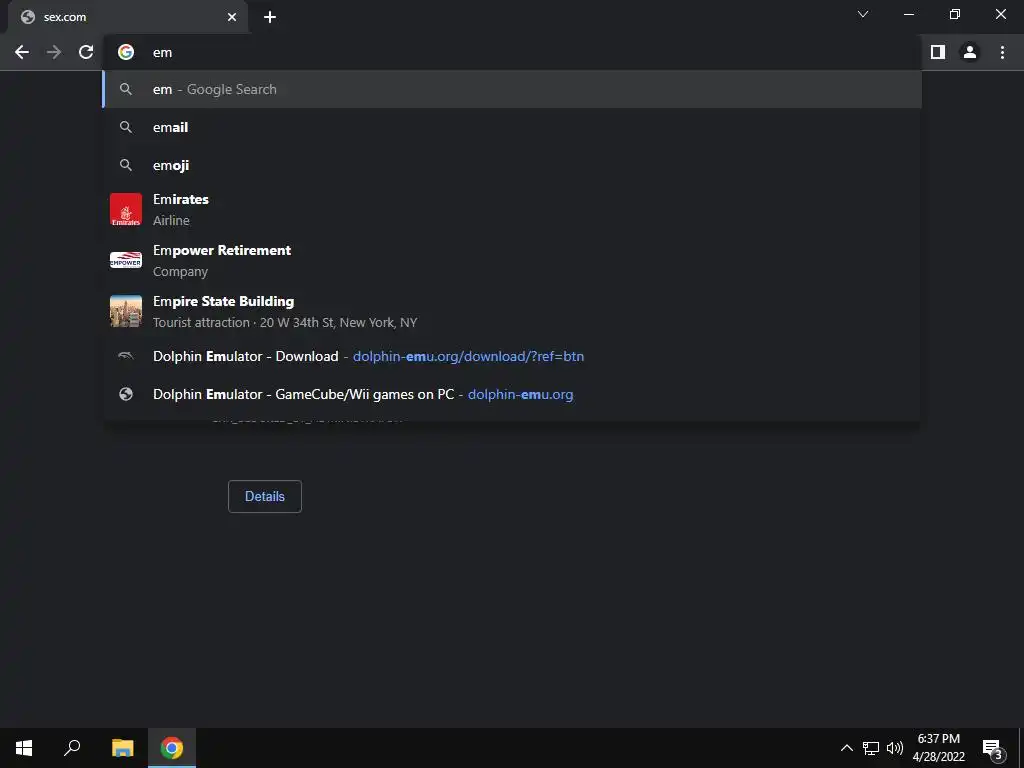Click the Emirates logo thumbnail
The width and height of the screenshot is (1024, 768).
tap(126, 210)
